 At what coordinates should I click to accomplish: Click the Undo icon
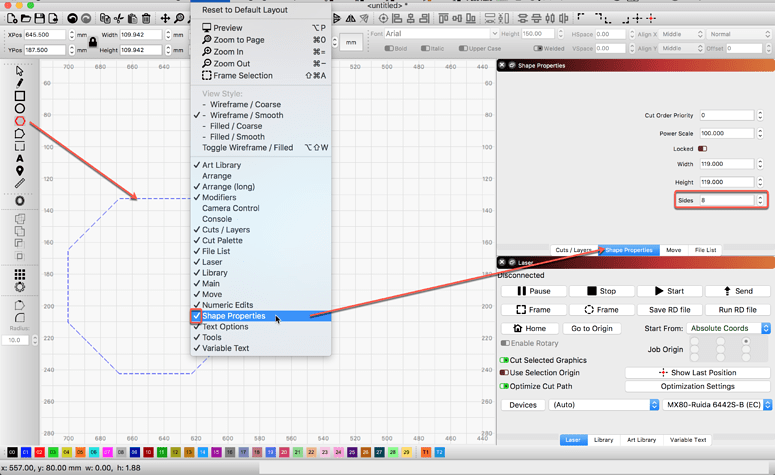coord(72,19)
